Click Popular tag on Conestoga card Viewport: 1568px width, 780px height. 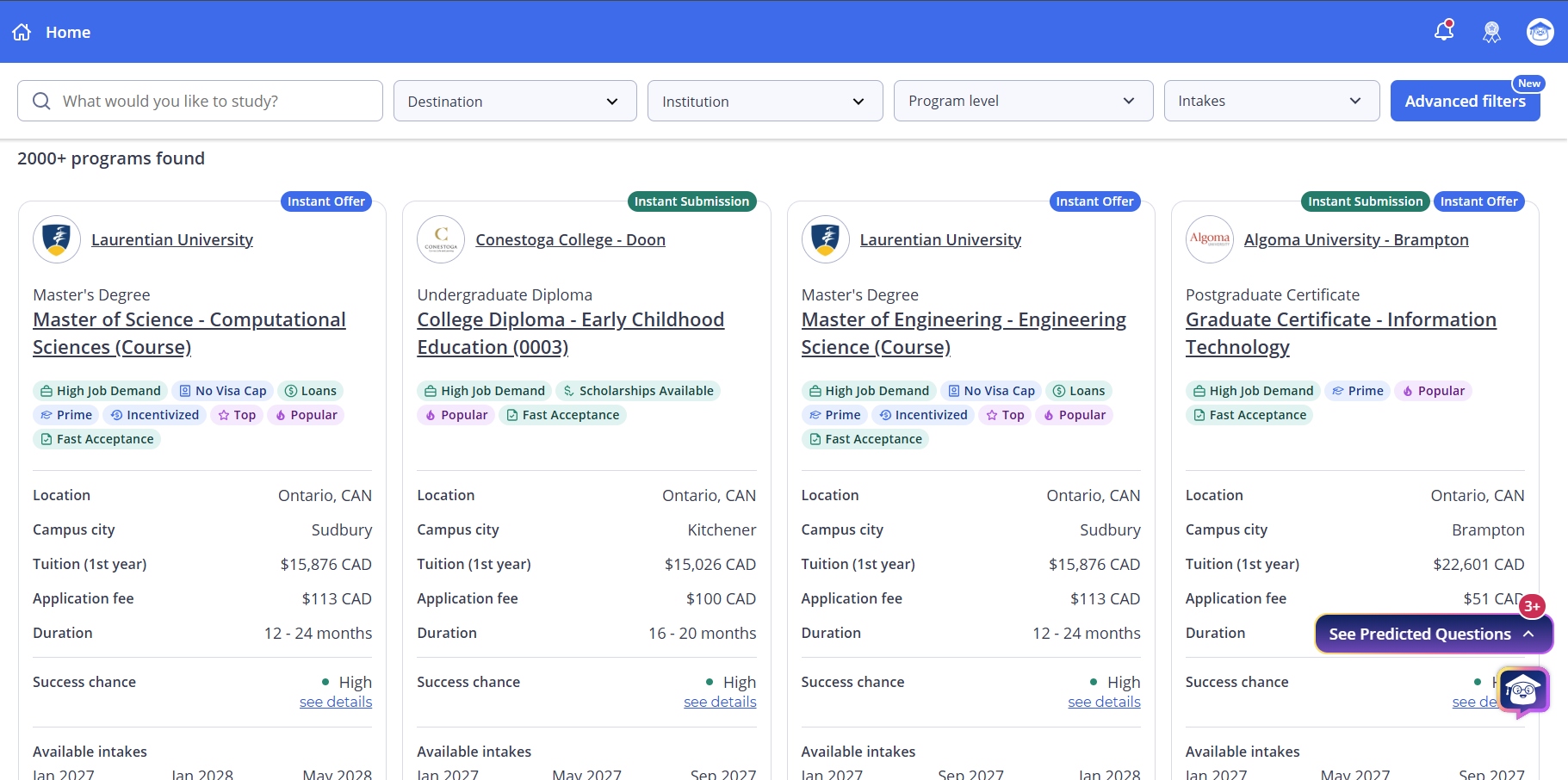(456, 415)
